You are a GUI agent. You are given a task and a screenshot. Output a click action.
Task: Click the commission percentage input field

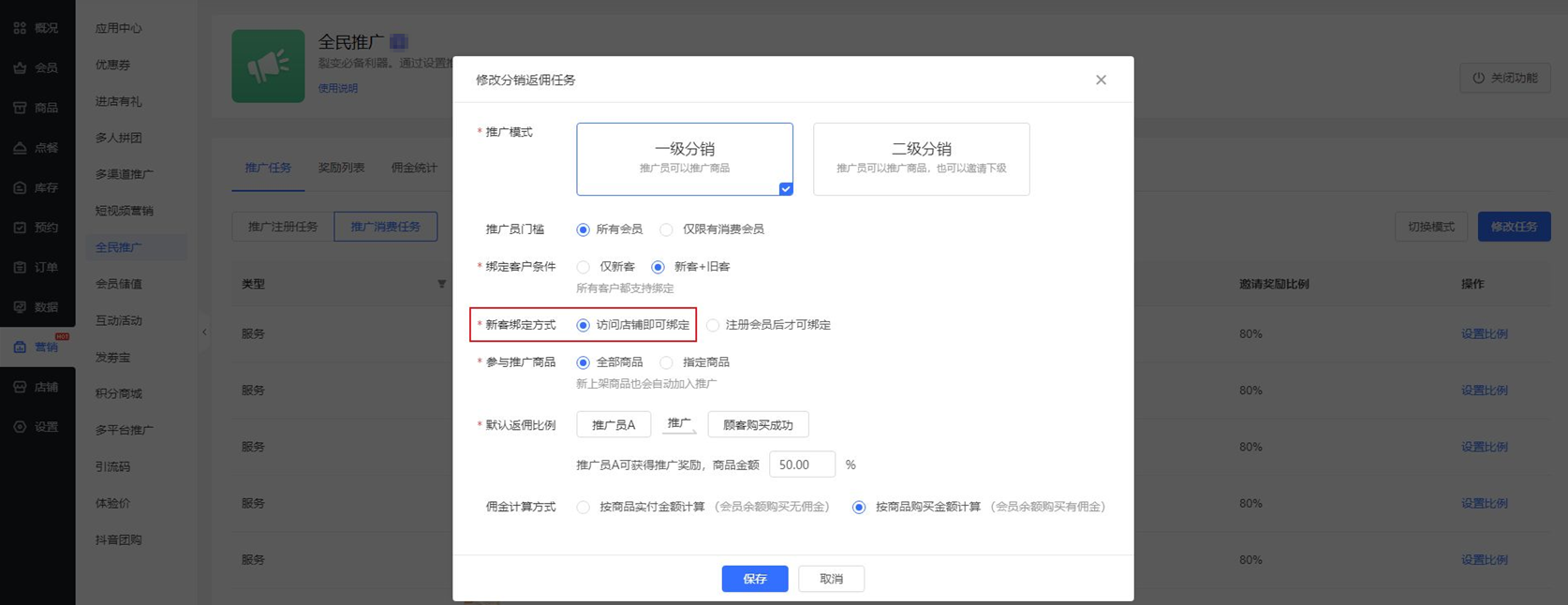801,465
